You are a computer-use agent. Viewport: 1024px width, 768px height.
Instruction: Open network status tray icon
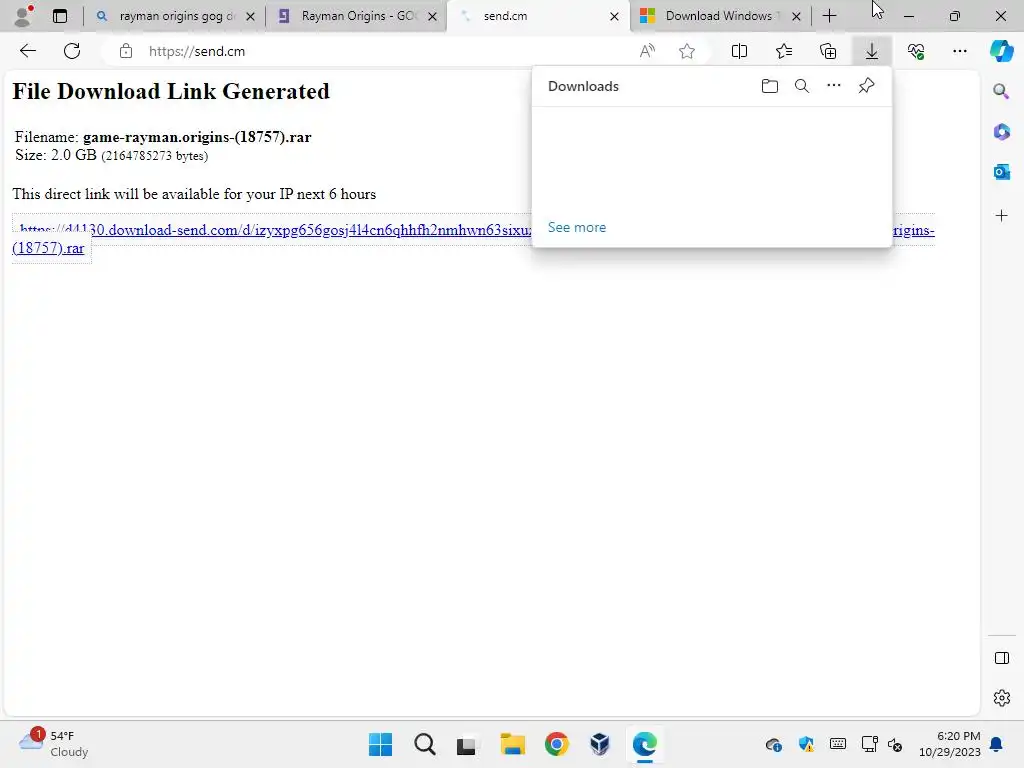pyautogui.click(x=869, y=744)
